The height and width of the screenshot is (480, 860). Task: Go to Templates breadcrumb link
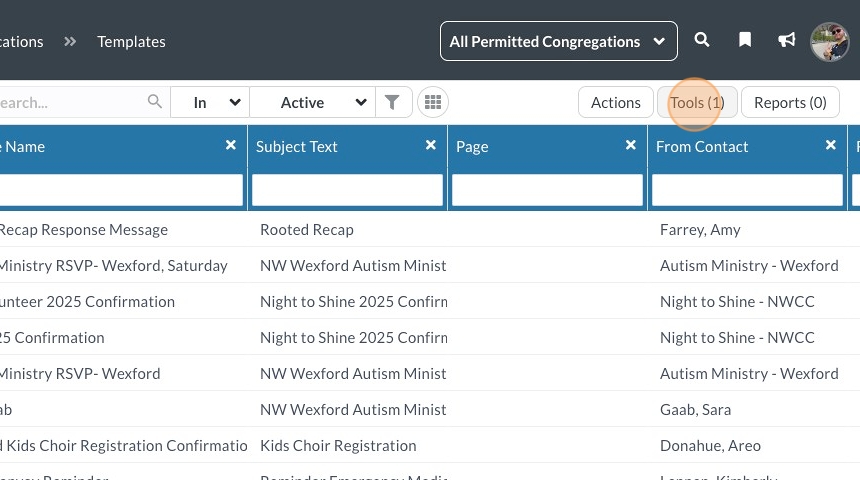(131, 41)
